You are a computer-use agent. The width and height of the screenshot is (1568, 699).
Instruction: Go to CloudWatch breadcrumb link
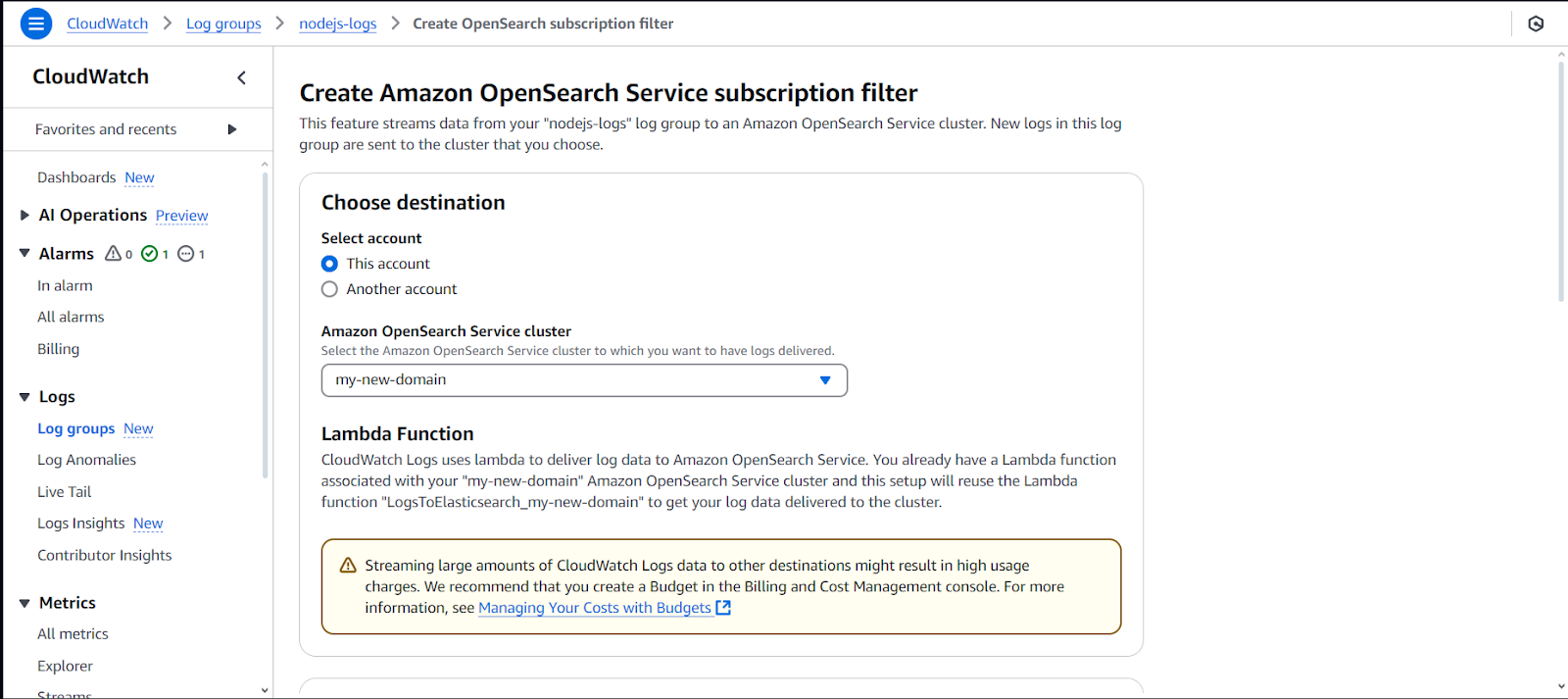coord(108,24)
